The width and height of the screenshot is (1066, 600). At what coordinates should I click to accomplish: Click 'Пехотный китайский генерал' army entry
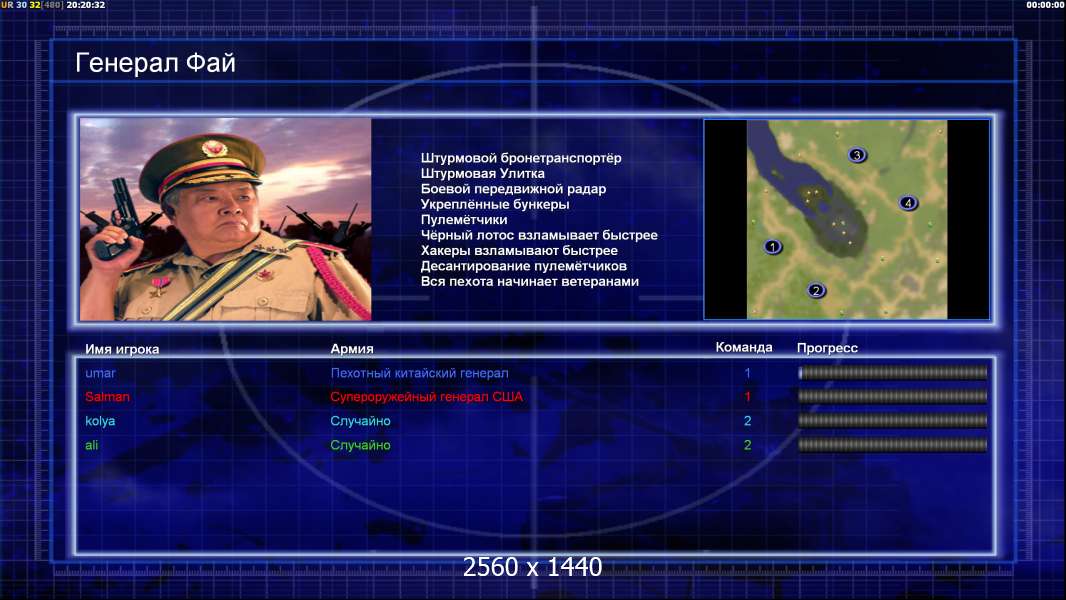pos(419,373)
